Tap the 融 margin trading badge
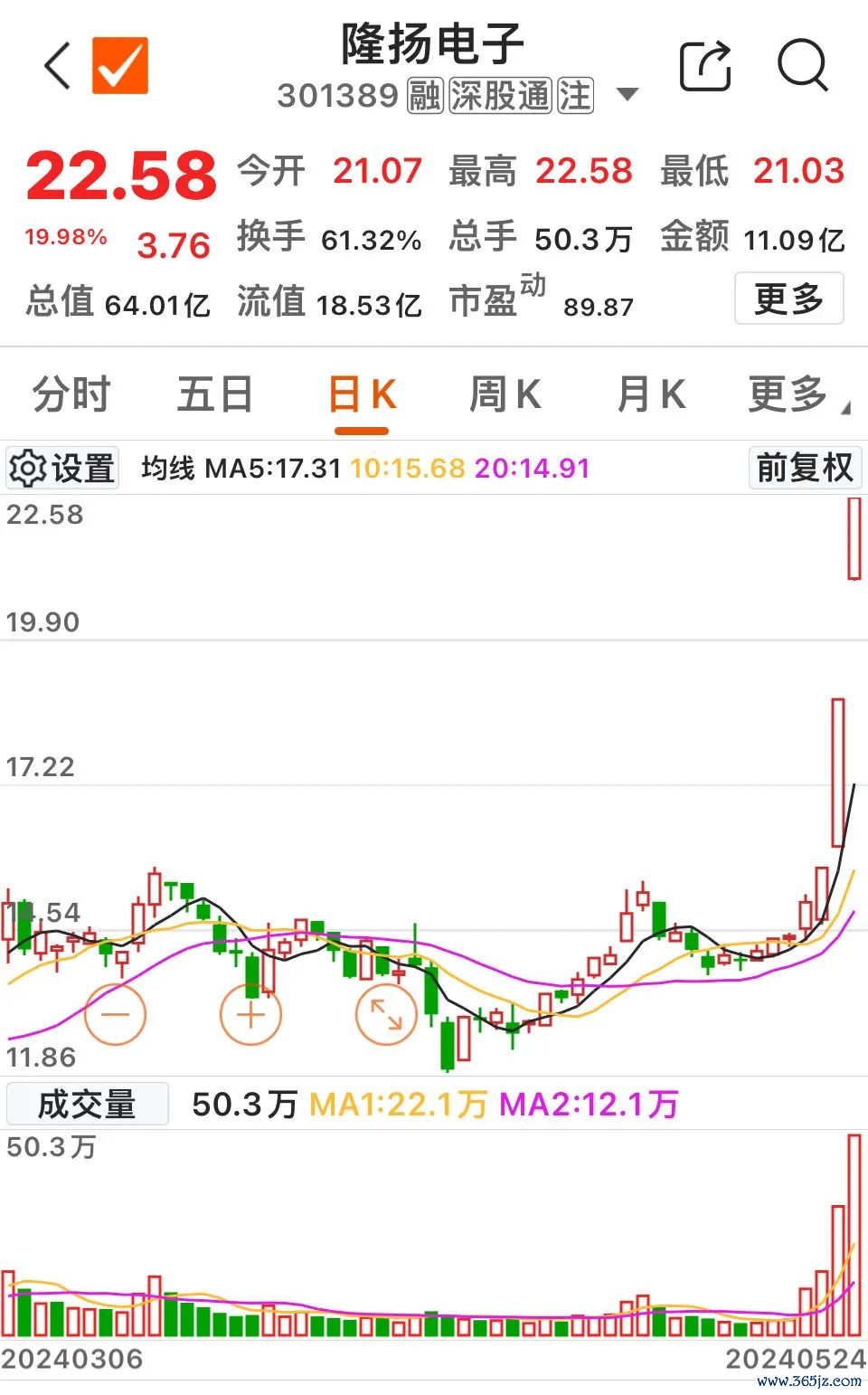This screenshot has width=868, height=1395. pos(424,95)
